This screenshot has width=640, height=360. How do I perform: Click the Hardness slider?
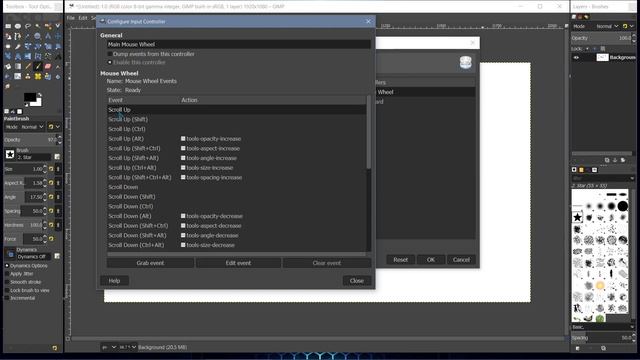click(x=23, y=225)
